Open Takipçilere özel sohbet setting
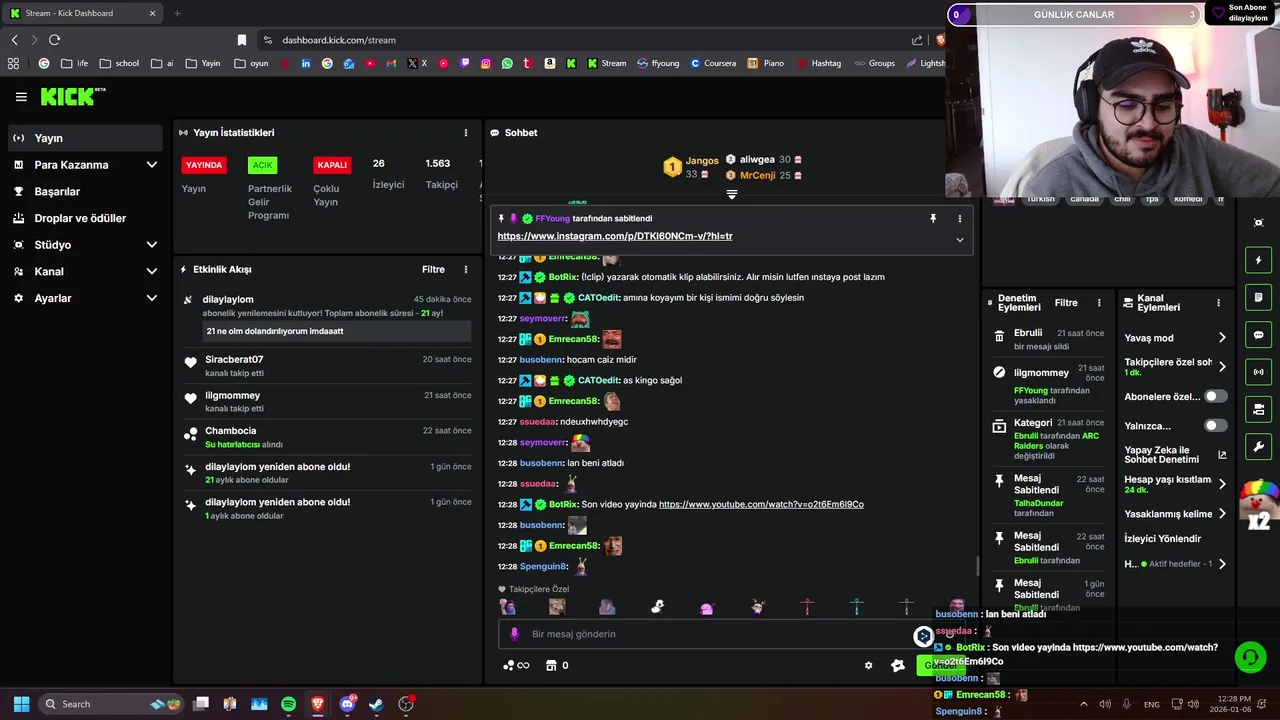The height and width of the screenshot is (720, 1280). (1174, 366)
